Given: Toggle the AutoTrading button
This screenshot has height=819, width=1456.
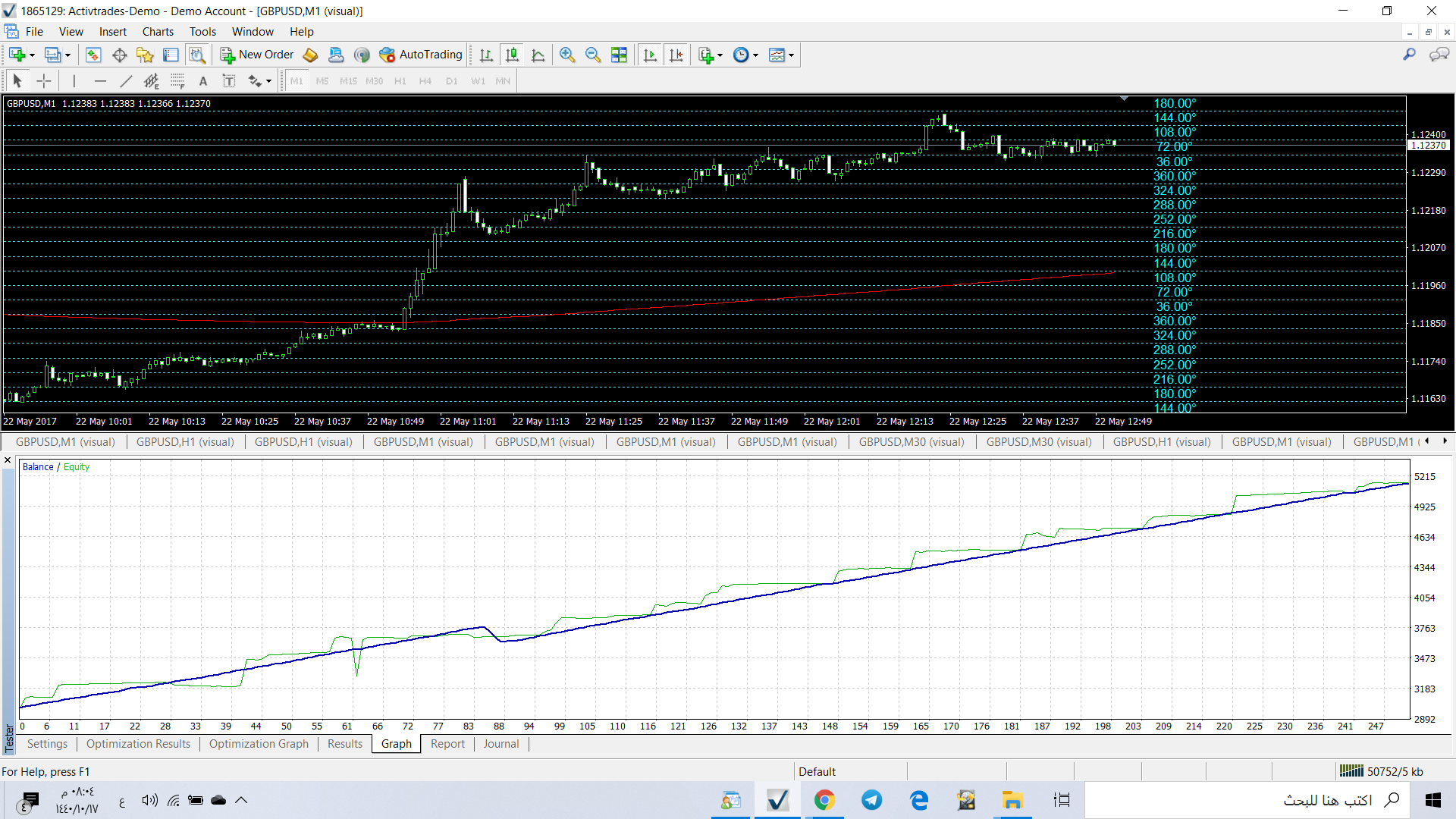Looking at the screenshot, I should (x=421, y=55).
